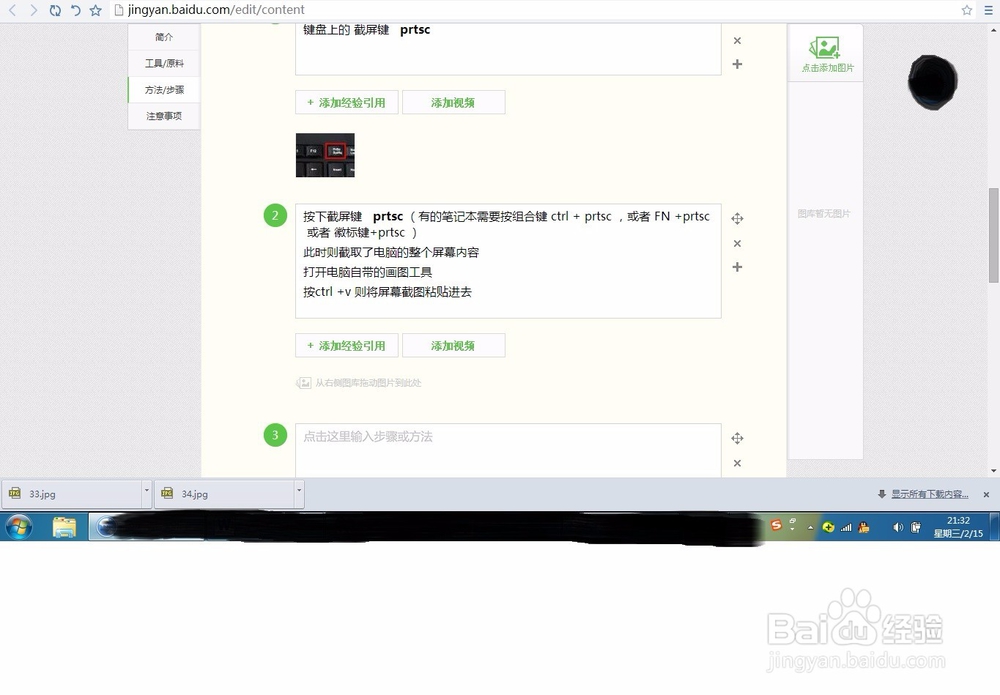Click the volume speaker icon in the tray
This screenshot has height=695, width=1000.
click(898, 527)
